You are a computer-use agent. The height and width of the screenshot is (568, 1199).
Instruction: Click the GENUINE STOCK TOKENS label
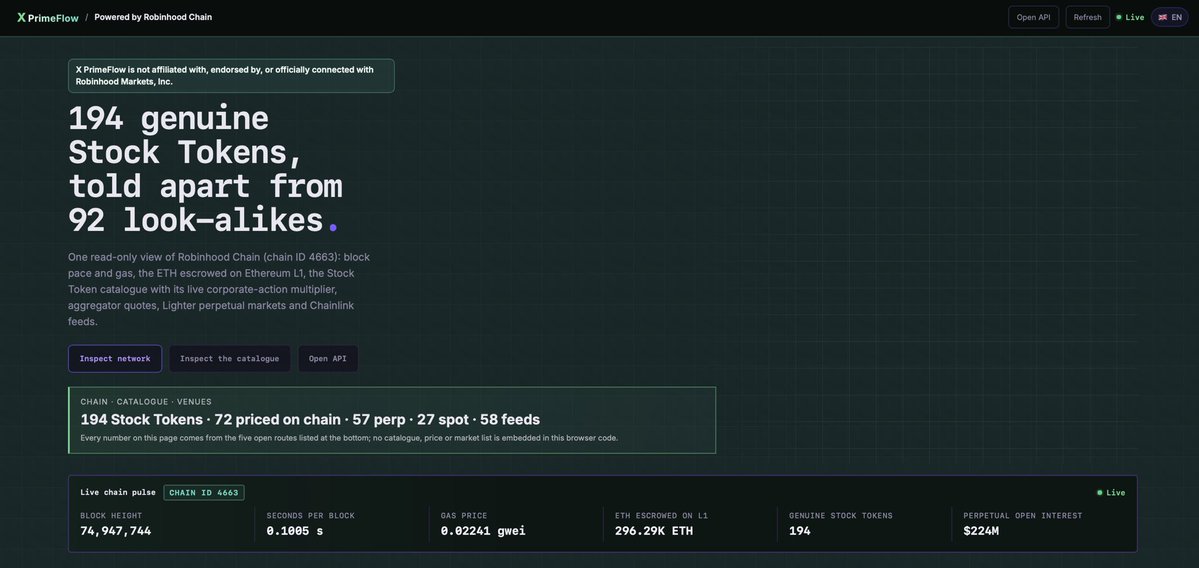click(840, 516)
